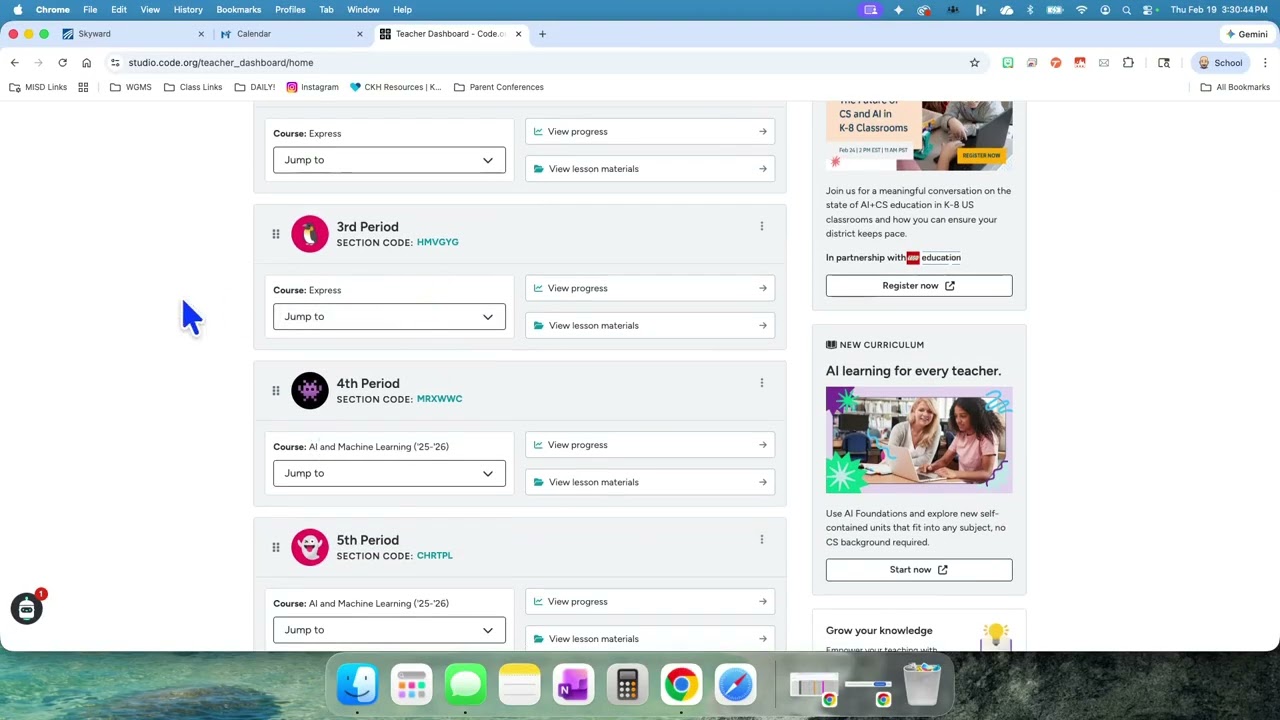The width and height of the screenshot is (1280, 720).
Task: Open the browser home page button
Action: 87,63
